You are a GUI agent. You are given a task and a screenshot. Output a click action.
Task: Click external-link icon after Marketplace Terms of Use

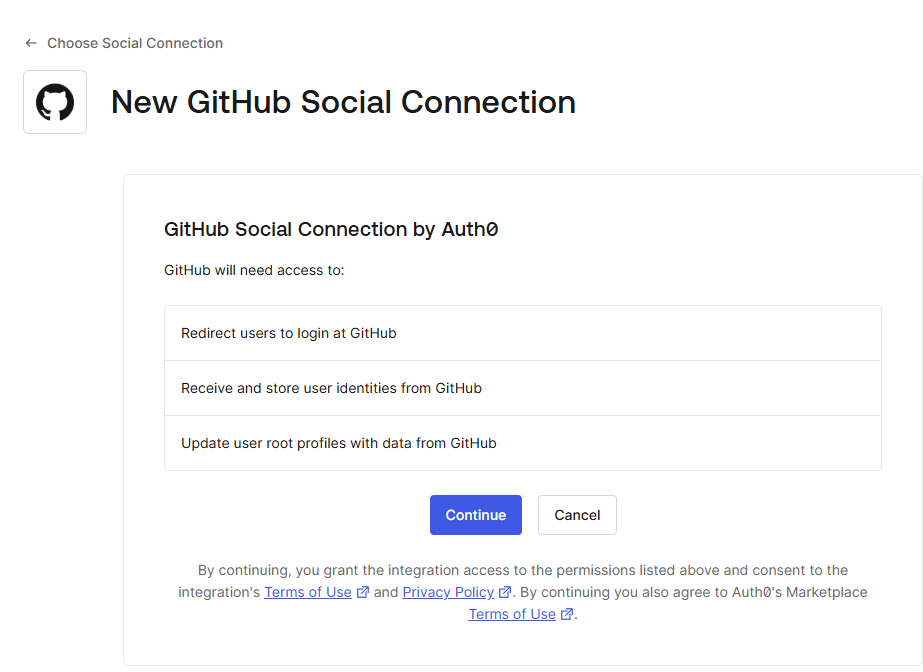coord(567,614)
